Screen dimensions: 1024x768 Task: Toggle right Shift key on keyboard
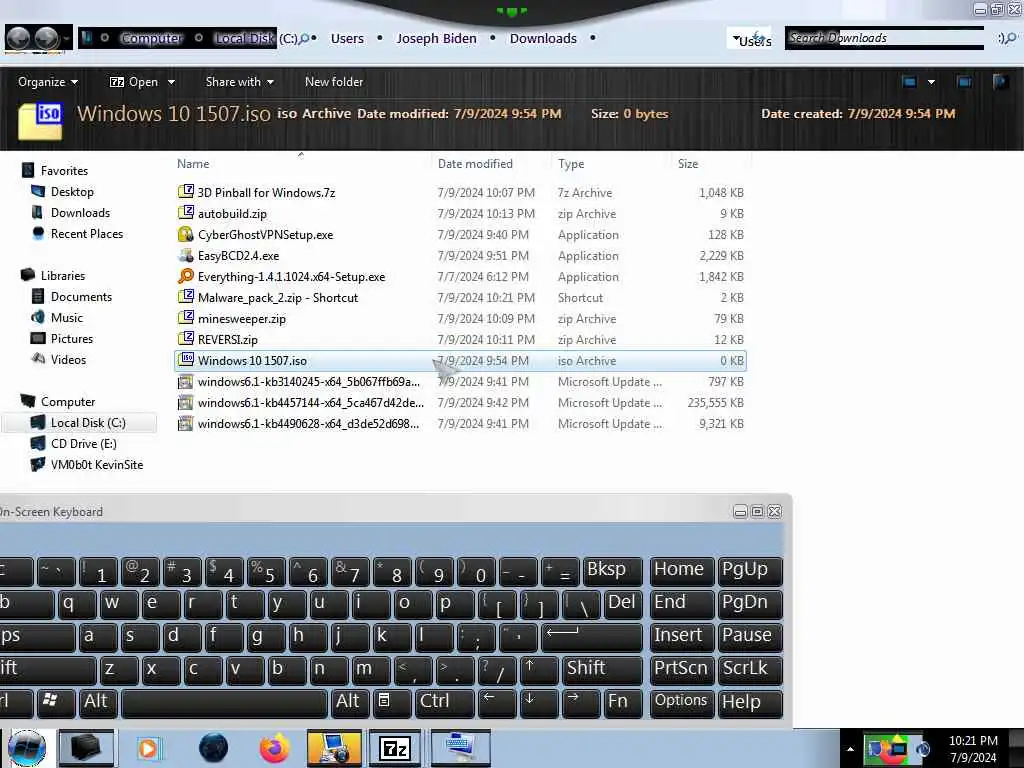click(x=602, y=670)
